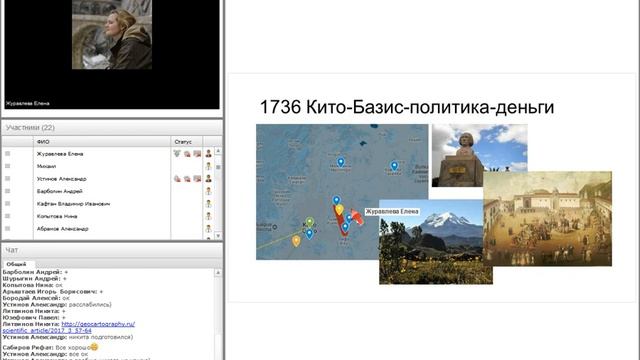Viewport: 640px width, 360px height.
Task: Click the chat scroll-up arrow
Action: click(x=218, y=272)
